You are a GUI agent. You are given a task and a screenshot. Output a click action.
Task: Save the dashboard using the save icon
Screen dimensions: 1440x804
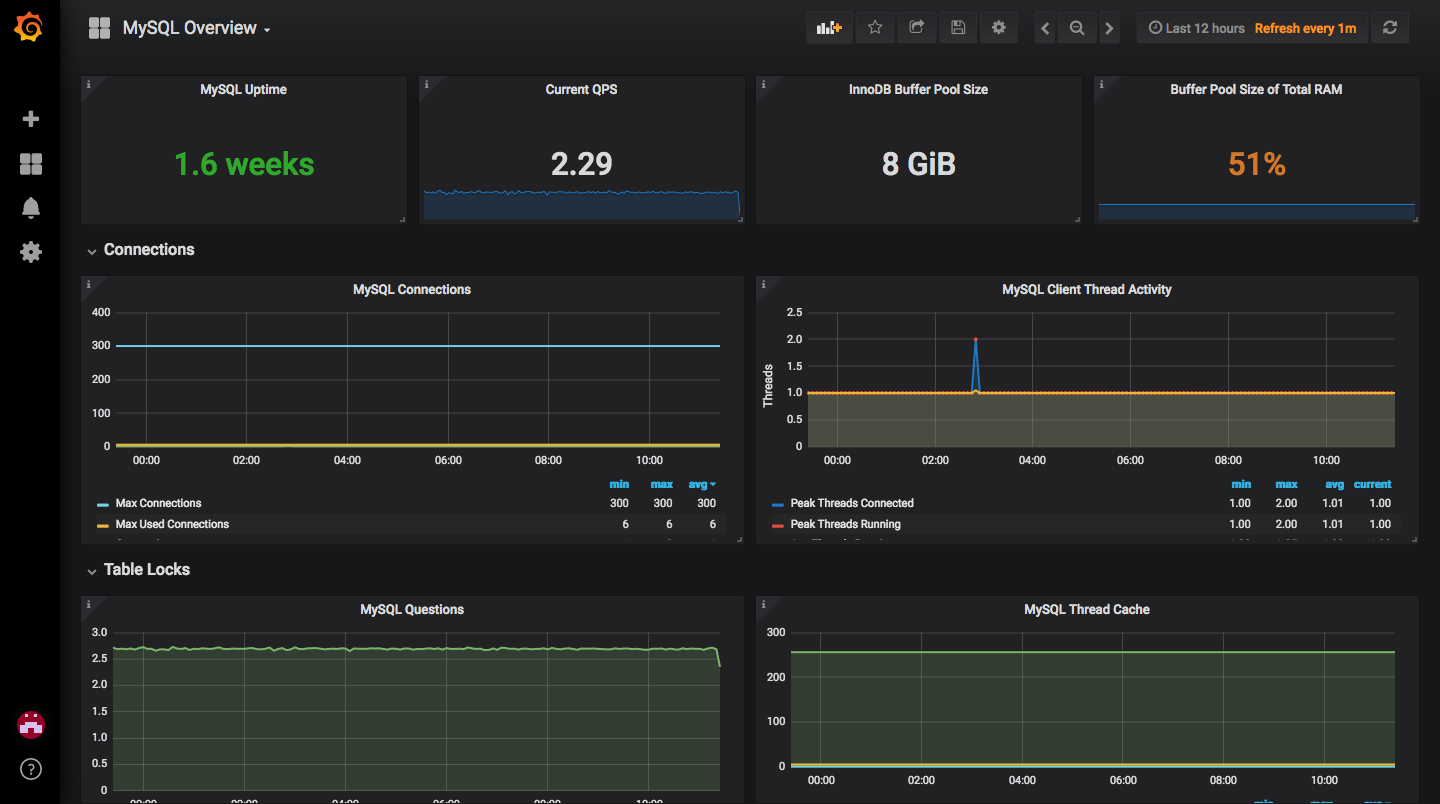pyautogui.click(x=957, y=27)
